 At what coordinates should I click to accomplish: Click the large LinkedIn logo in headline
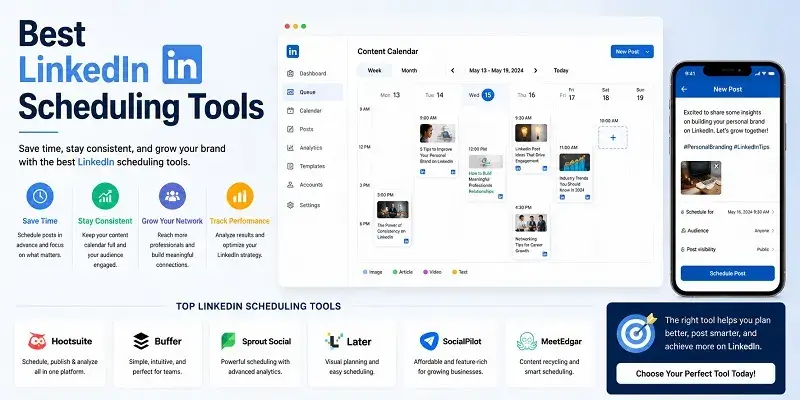pyautogui.click(x=182, y=64)
